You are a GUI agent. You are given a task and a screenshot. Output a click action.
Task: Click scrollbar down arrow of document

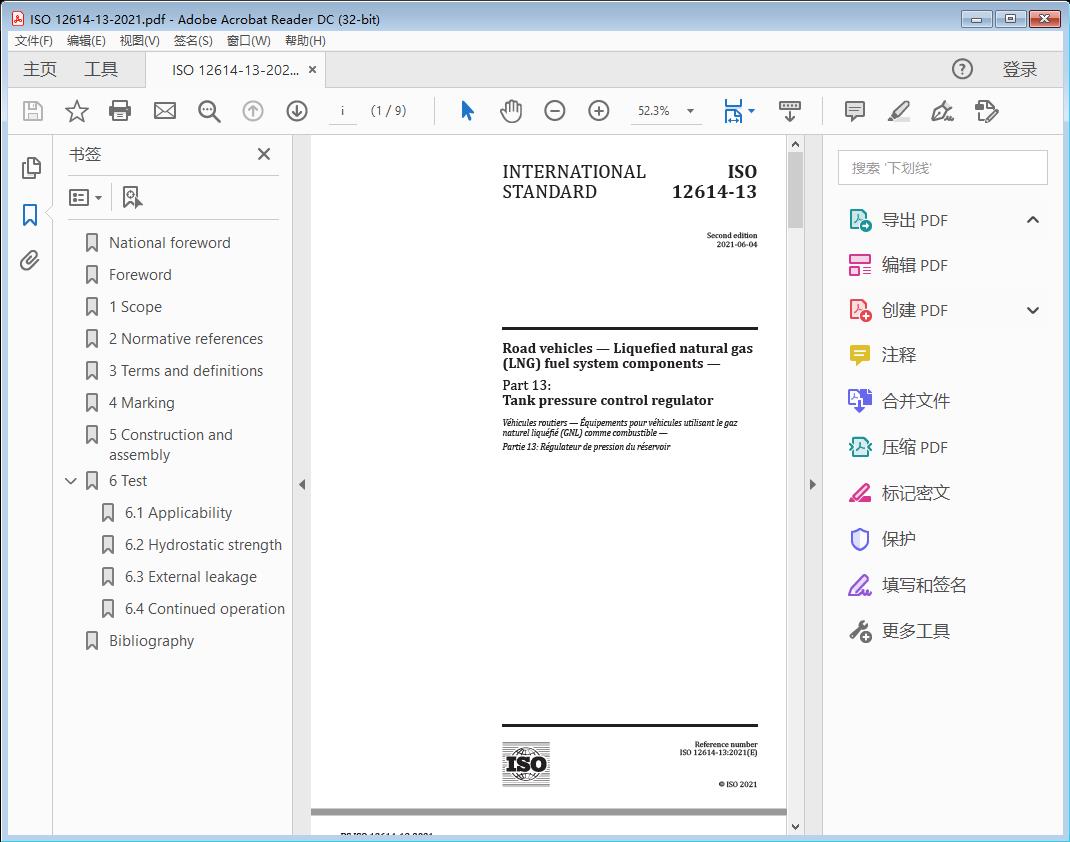(x=795, y=826)
